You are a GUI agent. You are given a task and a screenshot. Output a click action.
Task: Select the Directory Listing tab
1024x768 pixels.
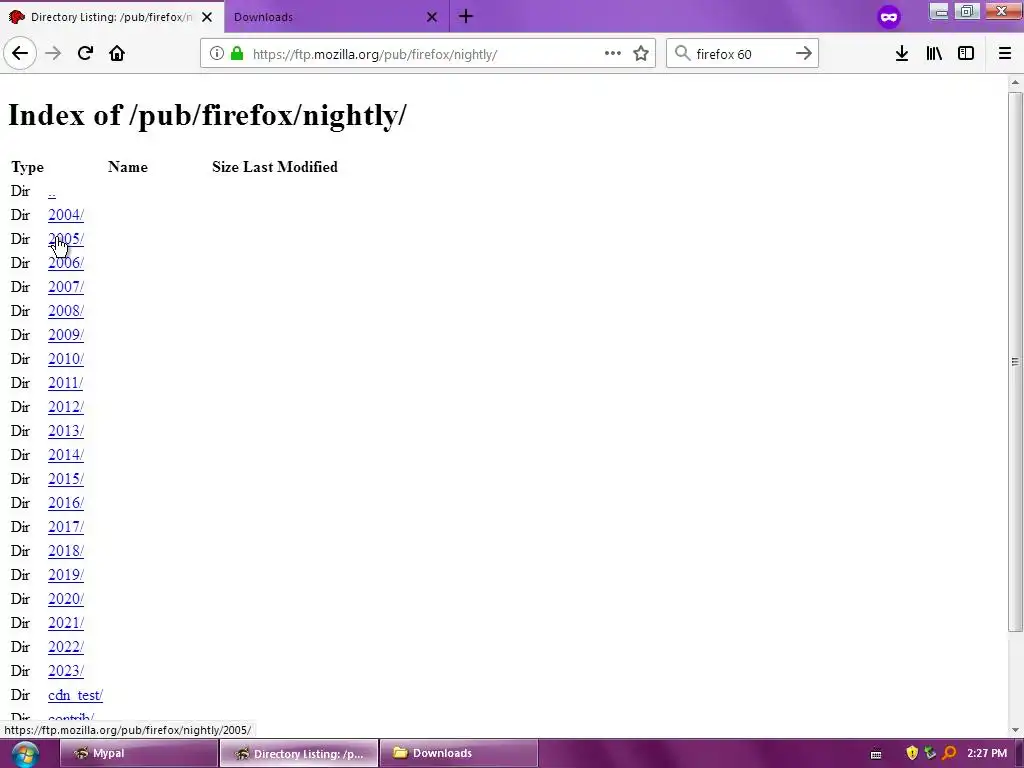(x=112, y=17)
